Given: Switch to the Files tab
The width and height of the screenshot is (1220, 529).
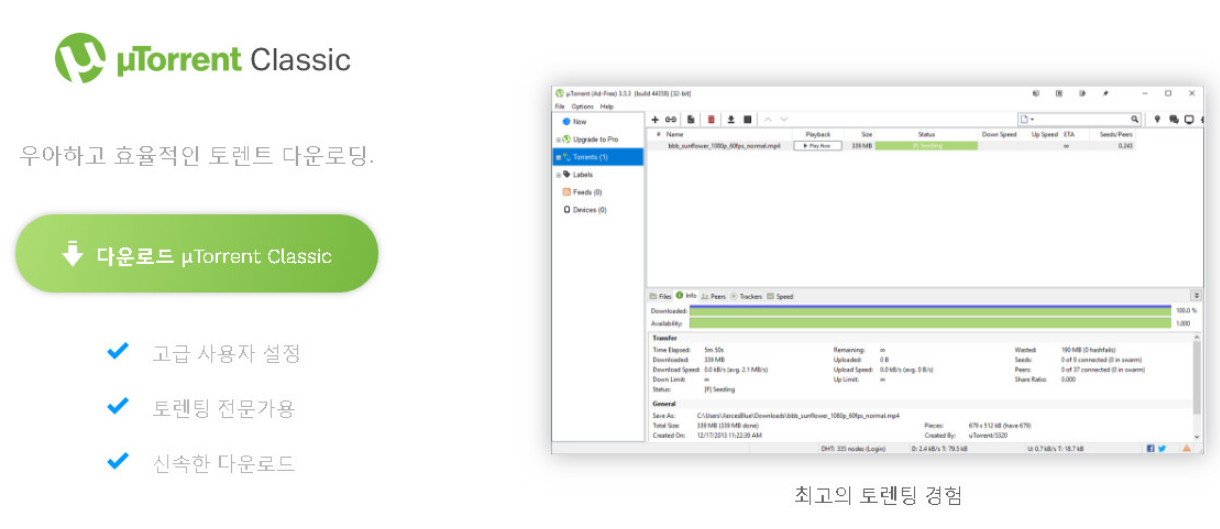Looking at the screenshot, I should click(661, 296).
